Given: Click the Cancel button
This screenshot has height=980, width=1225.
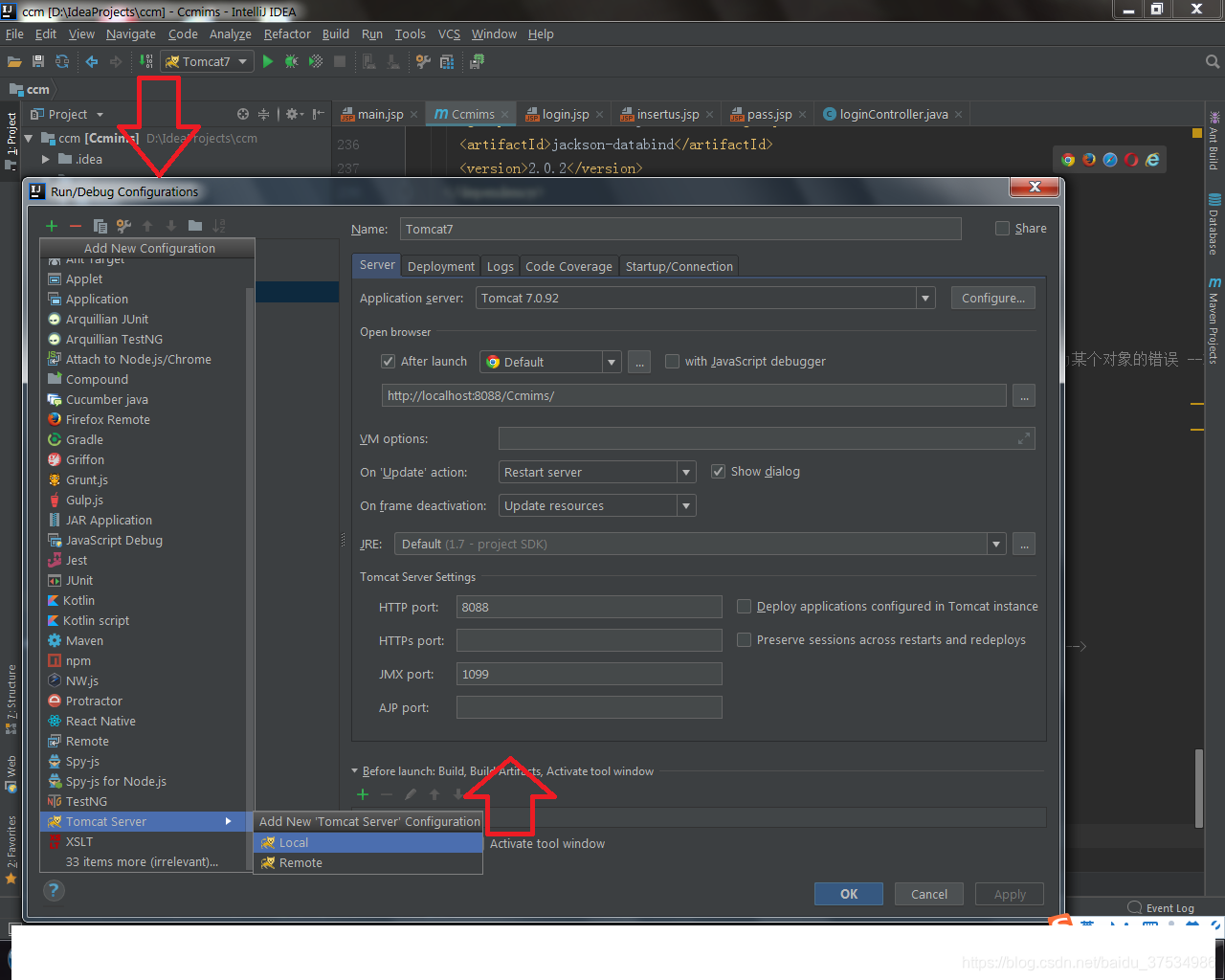Looking at the screenshot, I should point(929,894).
